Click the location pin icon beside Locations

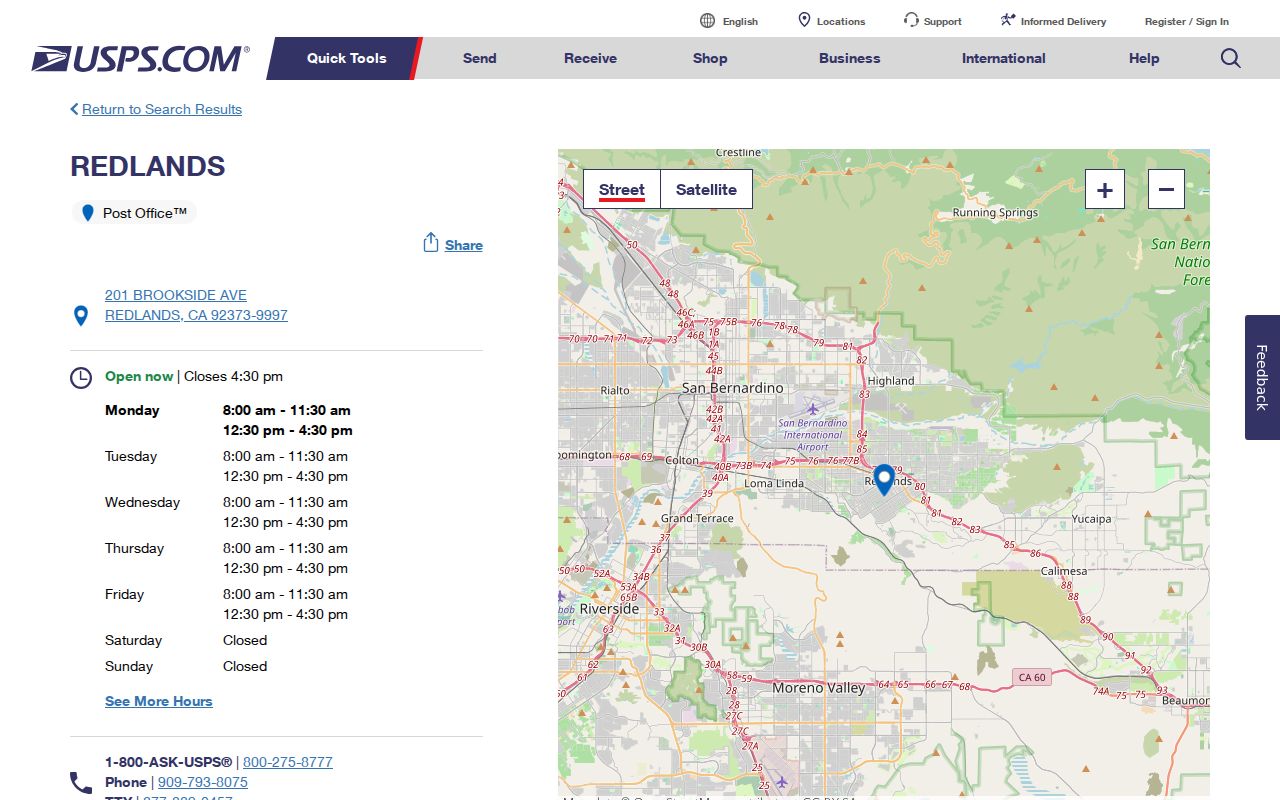pos(804,20)
